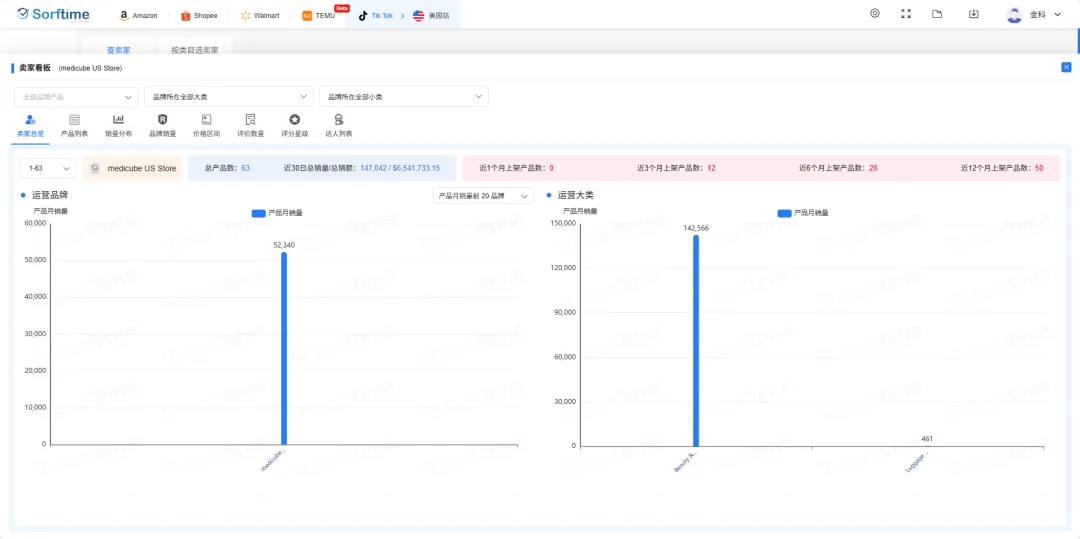
Task: Open the folder icon in header
Action: (x=937, y=14)
